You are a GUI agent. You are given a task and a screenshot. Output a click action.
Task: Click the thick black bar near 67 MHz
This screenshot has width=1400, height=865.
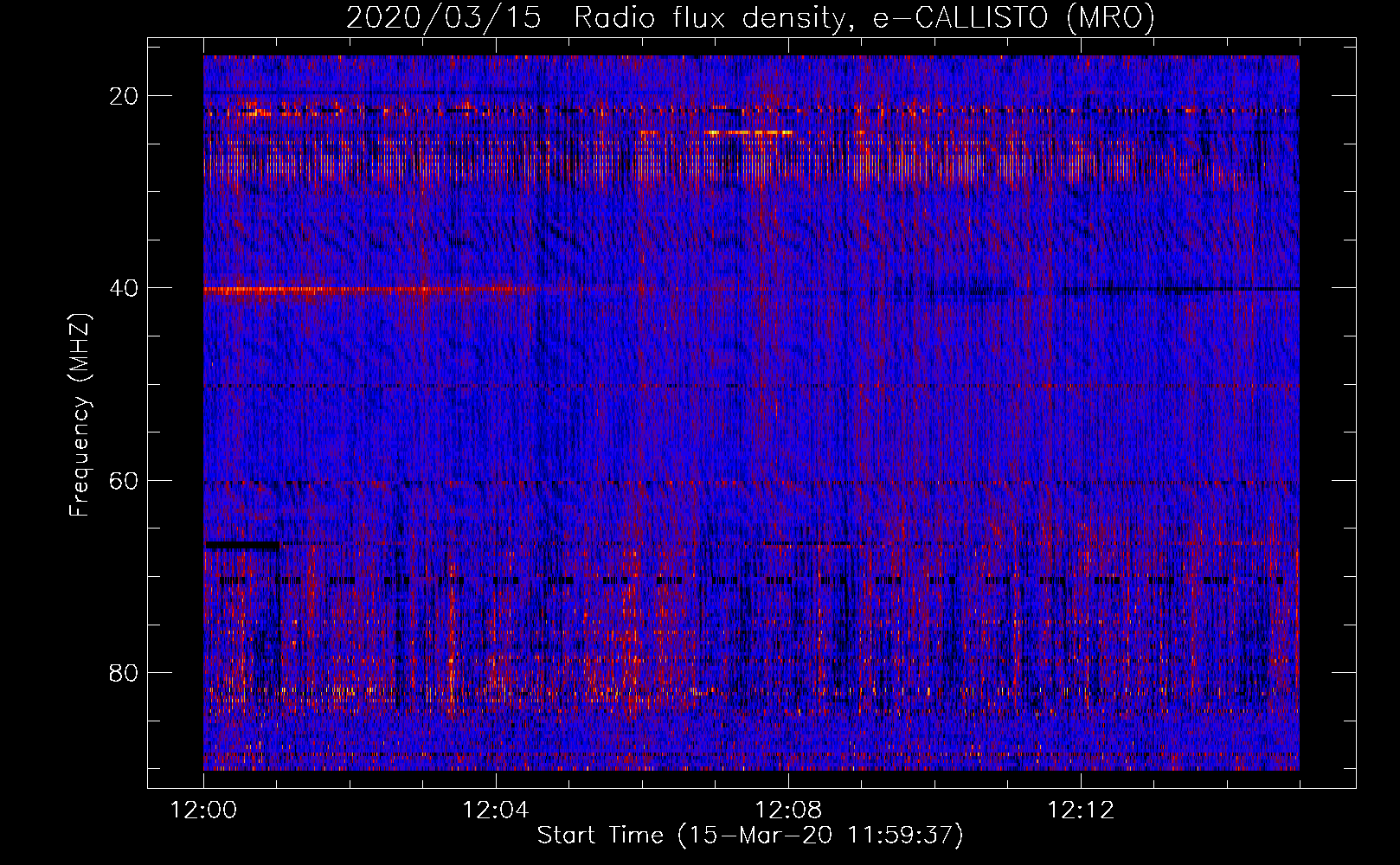(242, 546)
